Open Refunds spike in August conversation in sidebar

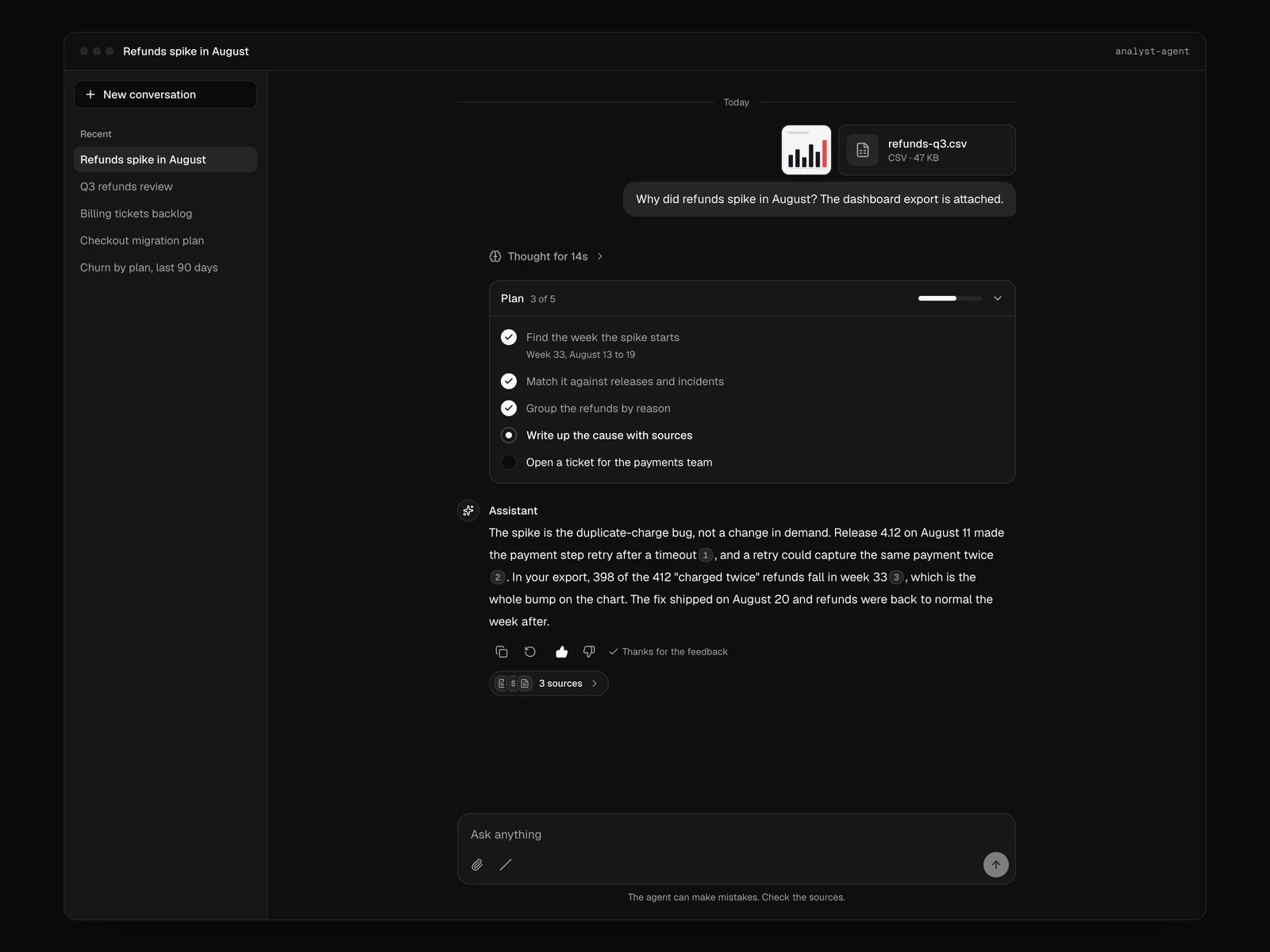165,159
